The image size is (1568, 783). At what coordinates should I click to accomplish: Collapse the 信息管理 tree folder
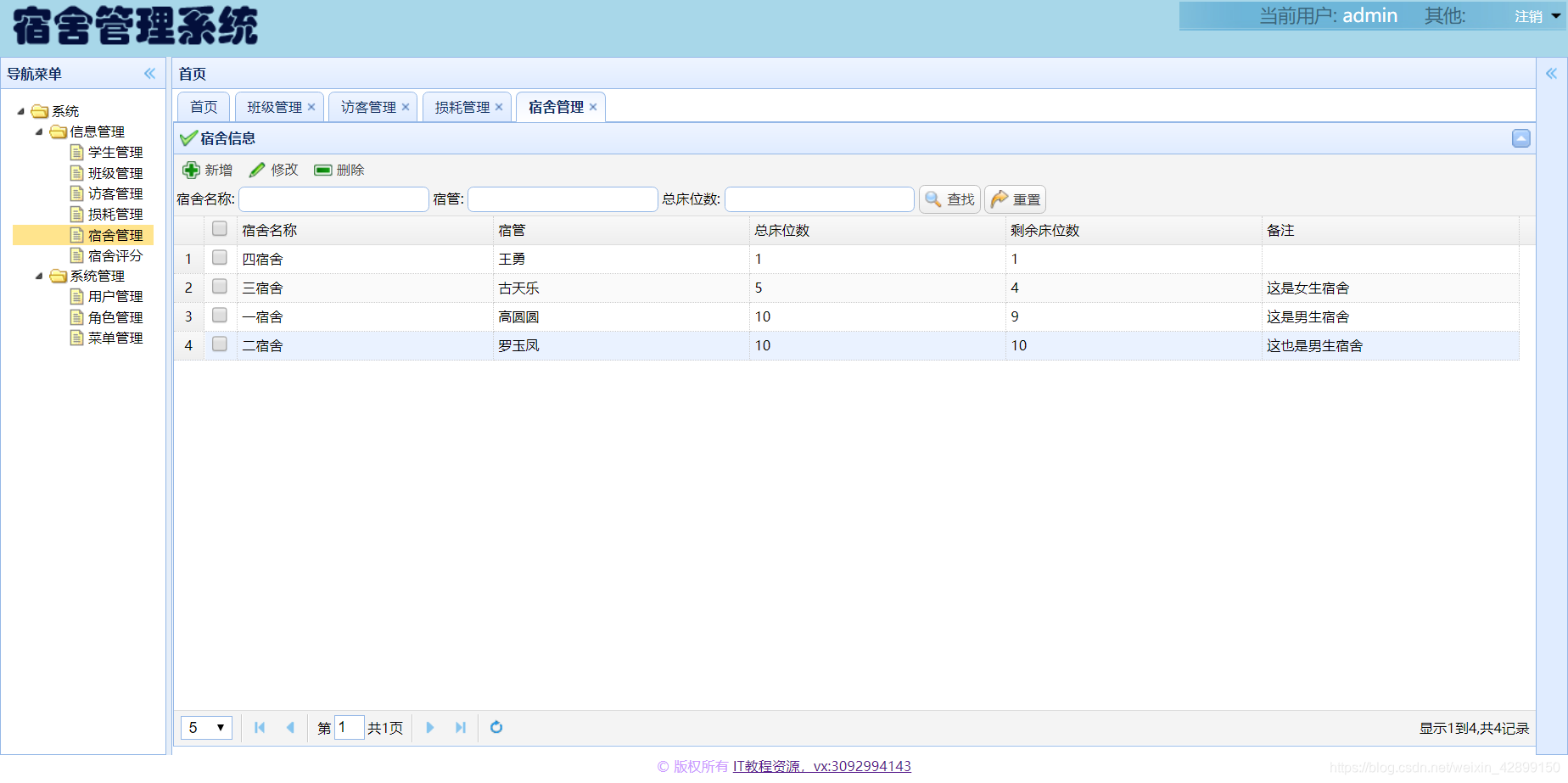tap(39, 131)
